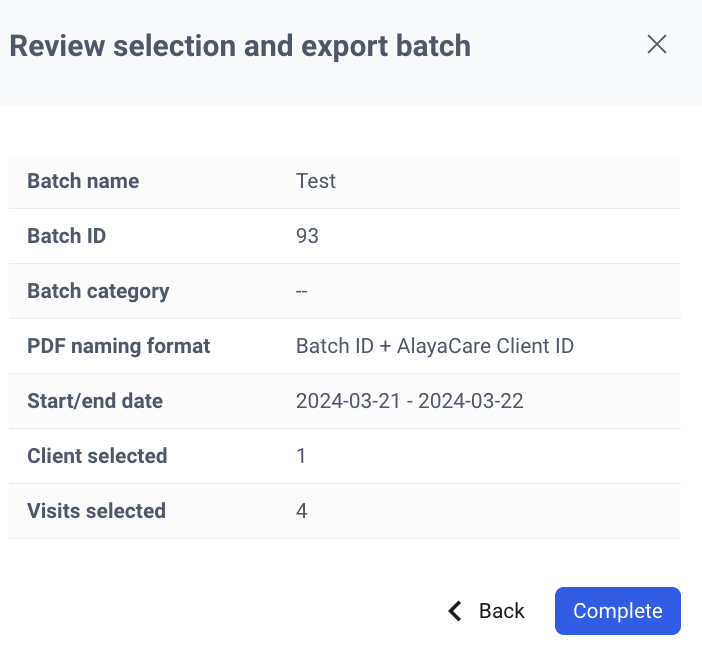Screen dimensions: 702x654
Task: Click the Client selected count of 1
Action: 301,456
